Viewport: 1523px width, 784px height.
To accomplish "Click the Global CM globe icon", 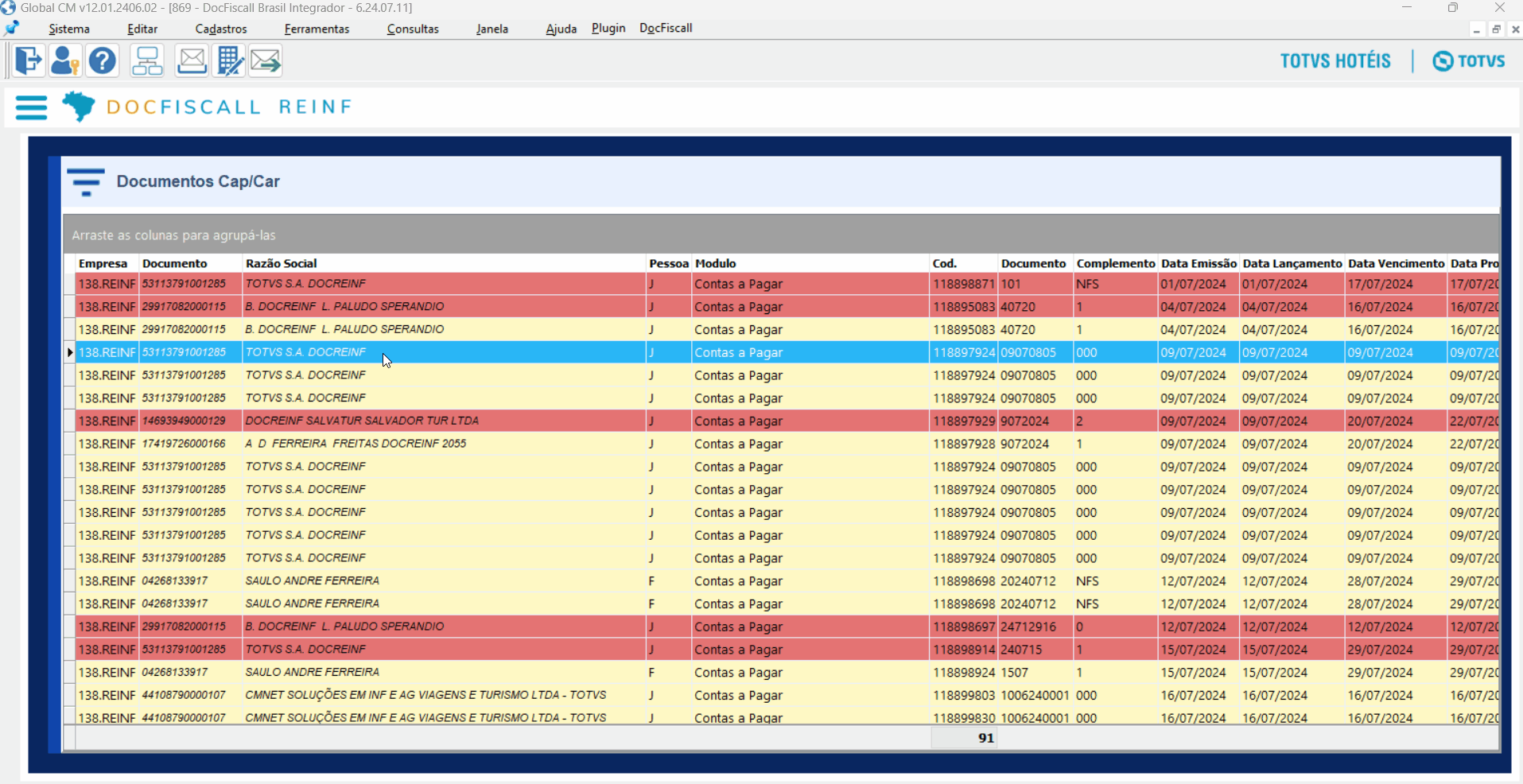I will [x=8, y=8].
